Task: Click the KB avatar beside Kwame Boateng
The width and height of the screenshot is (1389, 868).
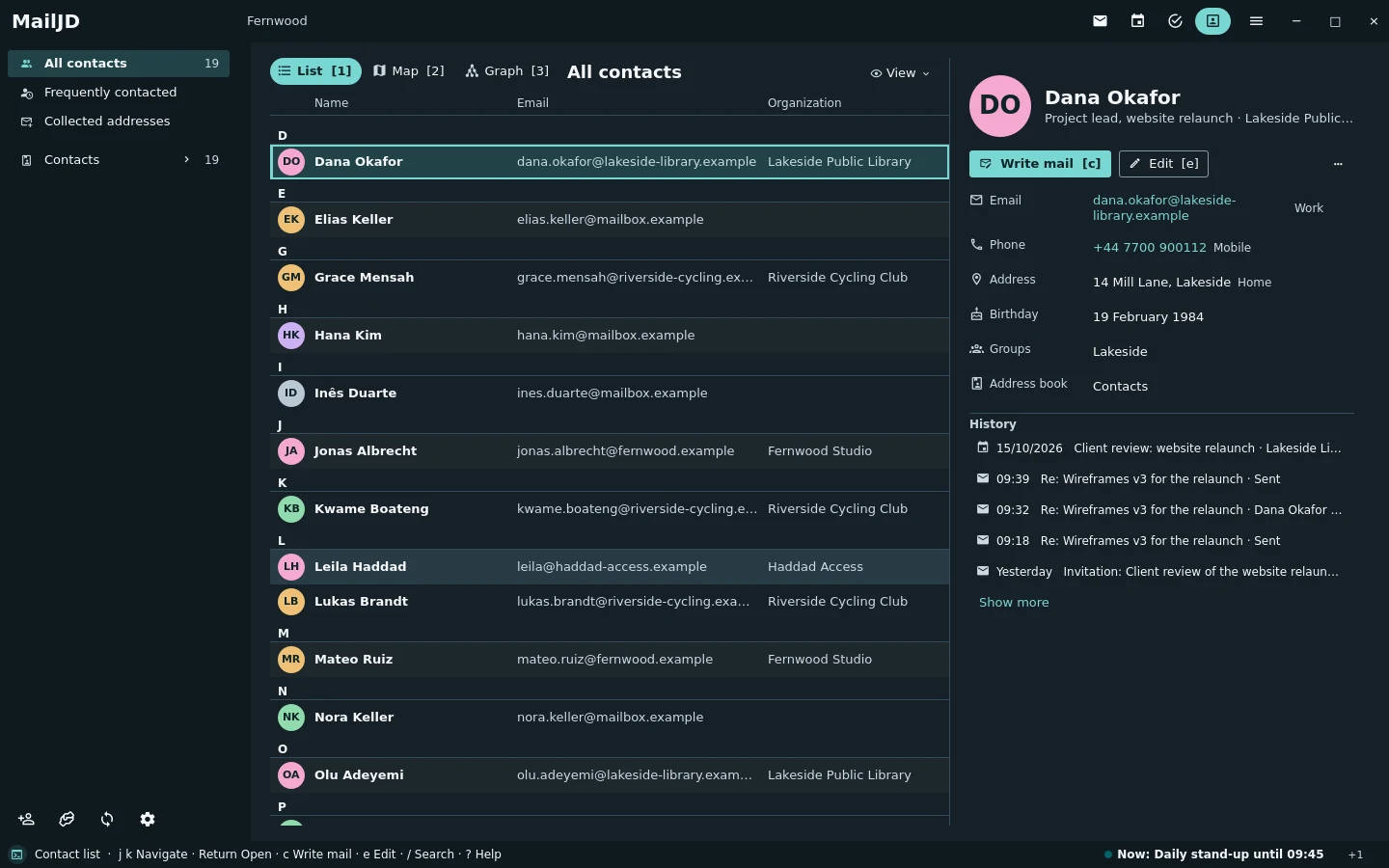Action: coord(291,509)
